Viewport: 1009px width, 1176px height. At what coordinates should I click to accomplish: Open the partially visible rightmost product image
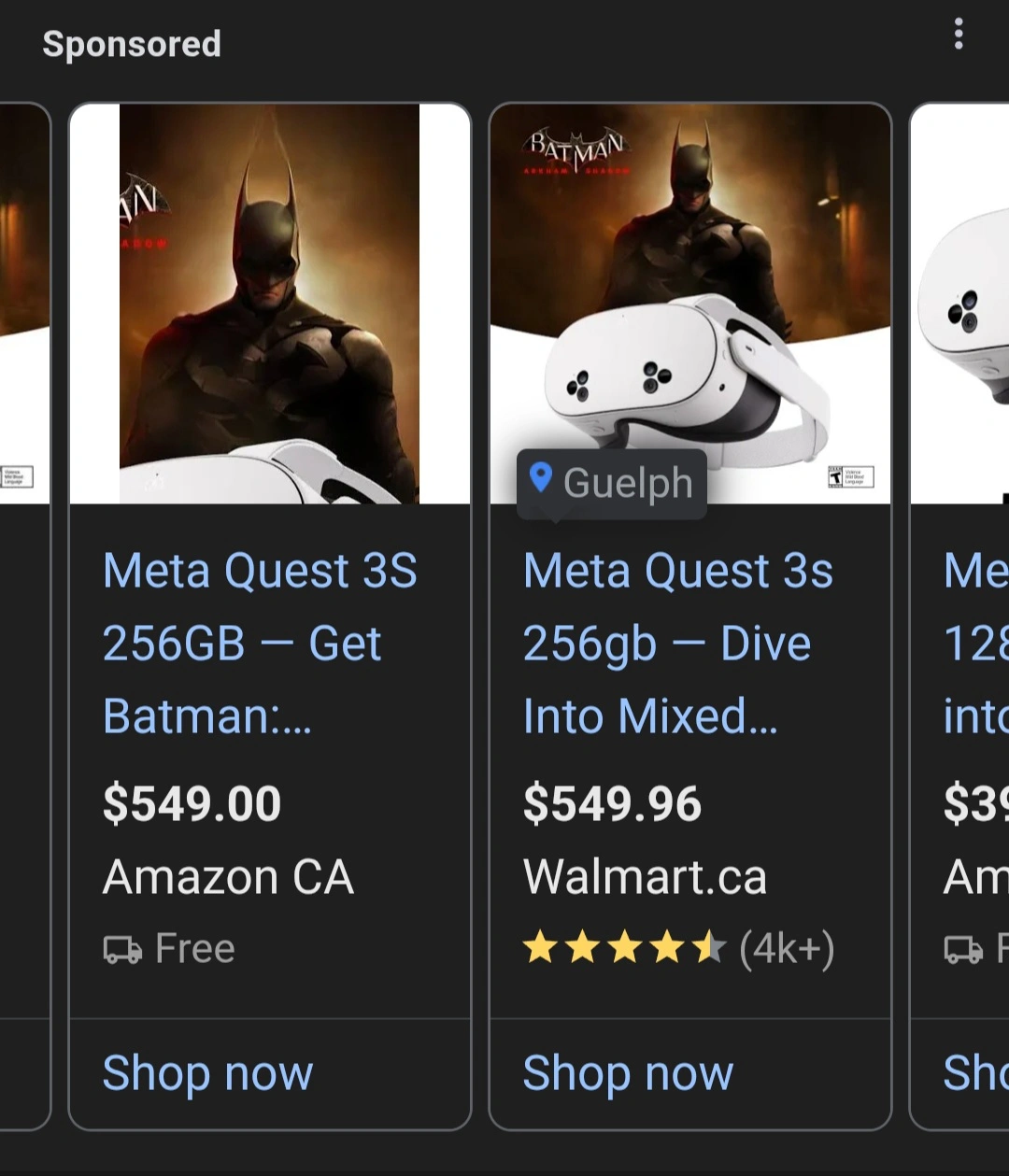pos(962,304)
